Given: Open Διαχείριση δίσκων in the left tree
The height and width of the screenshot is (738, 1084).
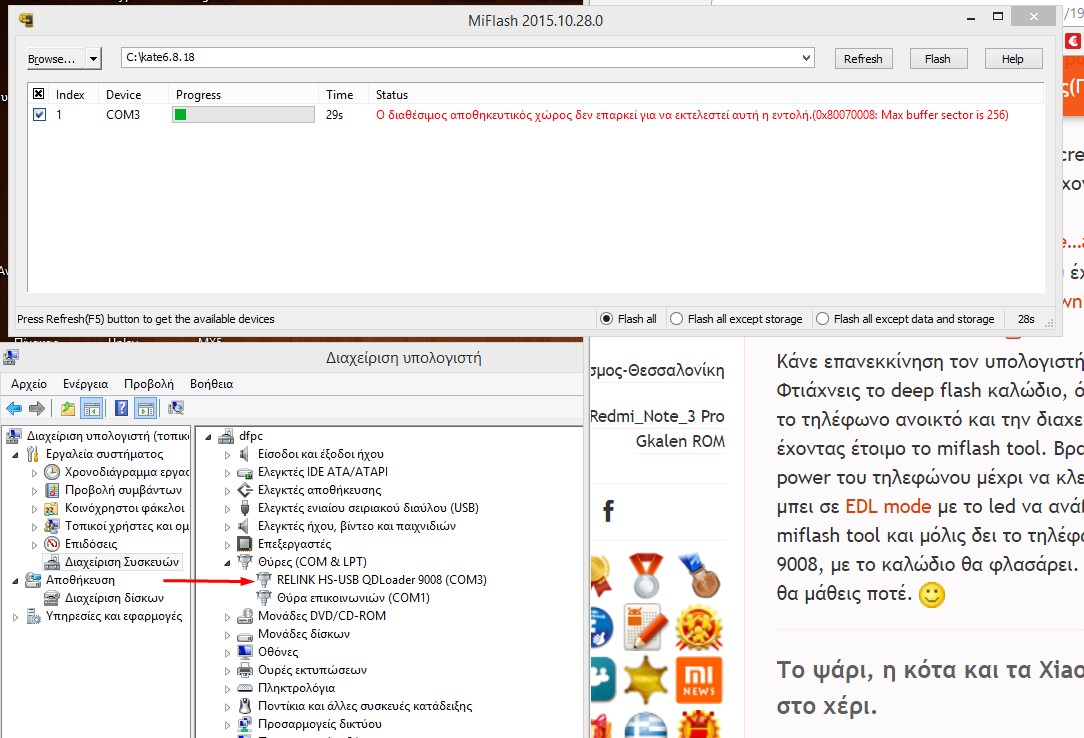Looking at the screenshot, I should (113, 598).
